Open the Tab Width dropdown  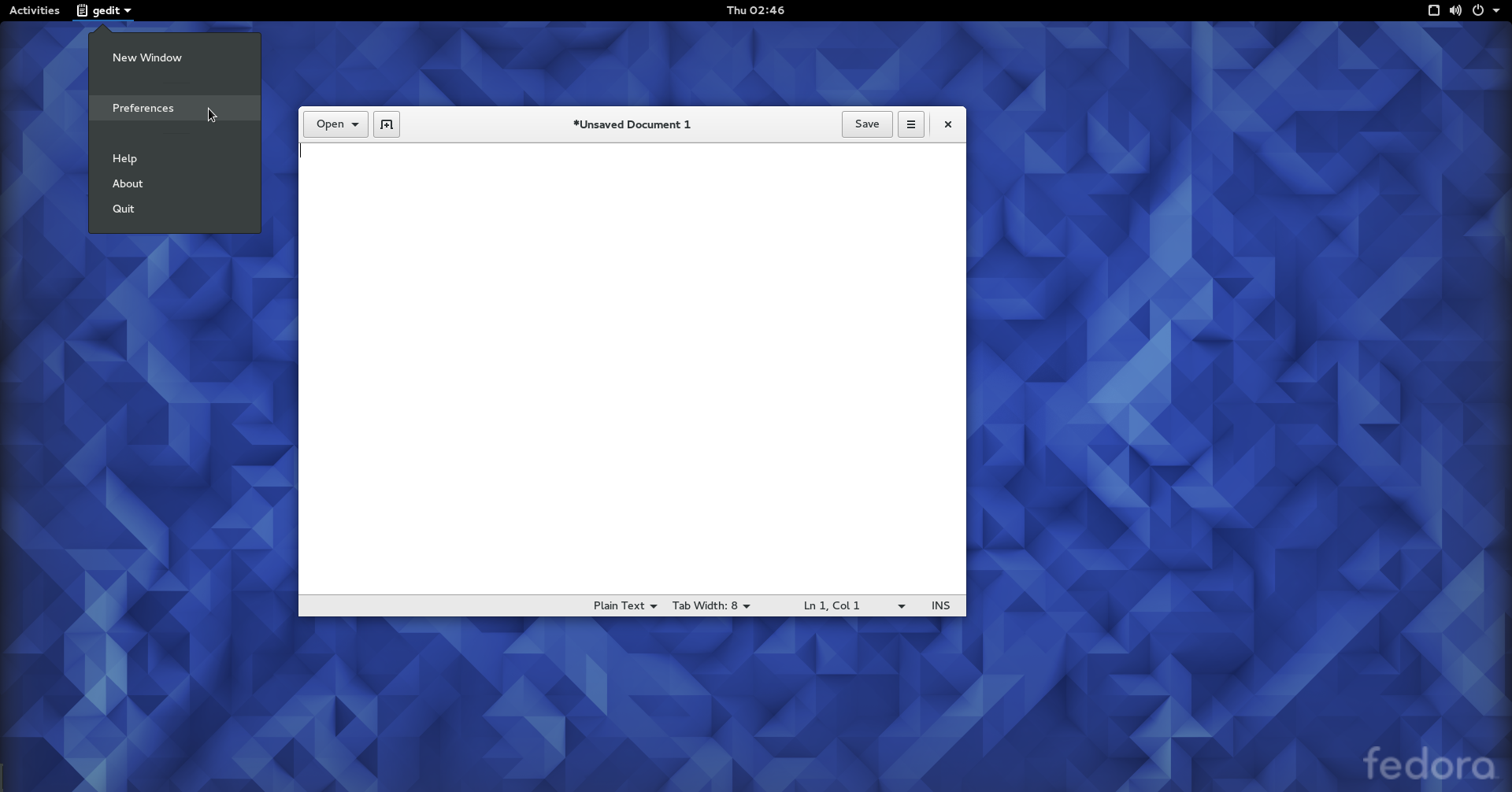click(710, 605)
